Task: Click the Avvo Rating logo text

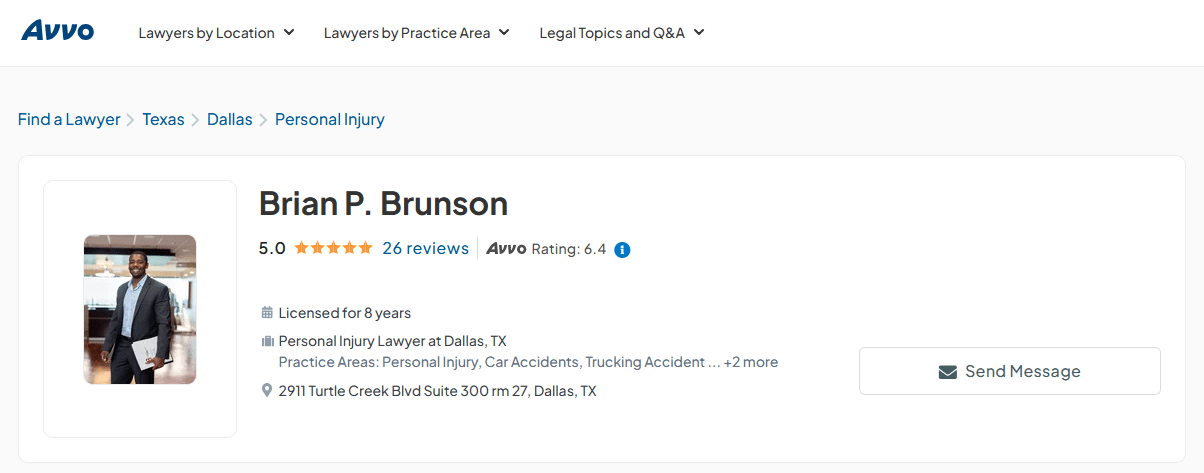Action: 506,249
